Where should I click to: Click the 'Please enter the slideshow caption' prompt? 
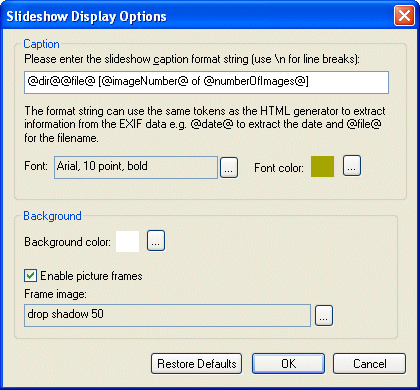[x=192, y=59]
